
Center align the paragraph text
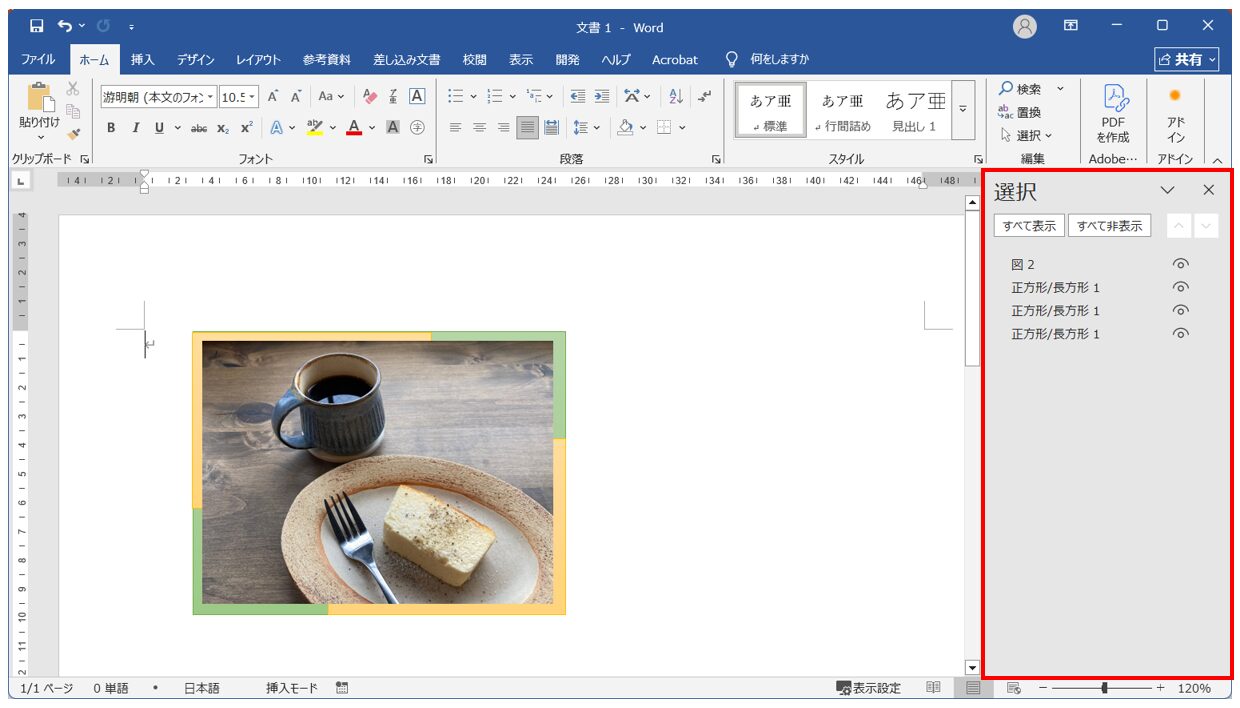click(x=479, y=127)
